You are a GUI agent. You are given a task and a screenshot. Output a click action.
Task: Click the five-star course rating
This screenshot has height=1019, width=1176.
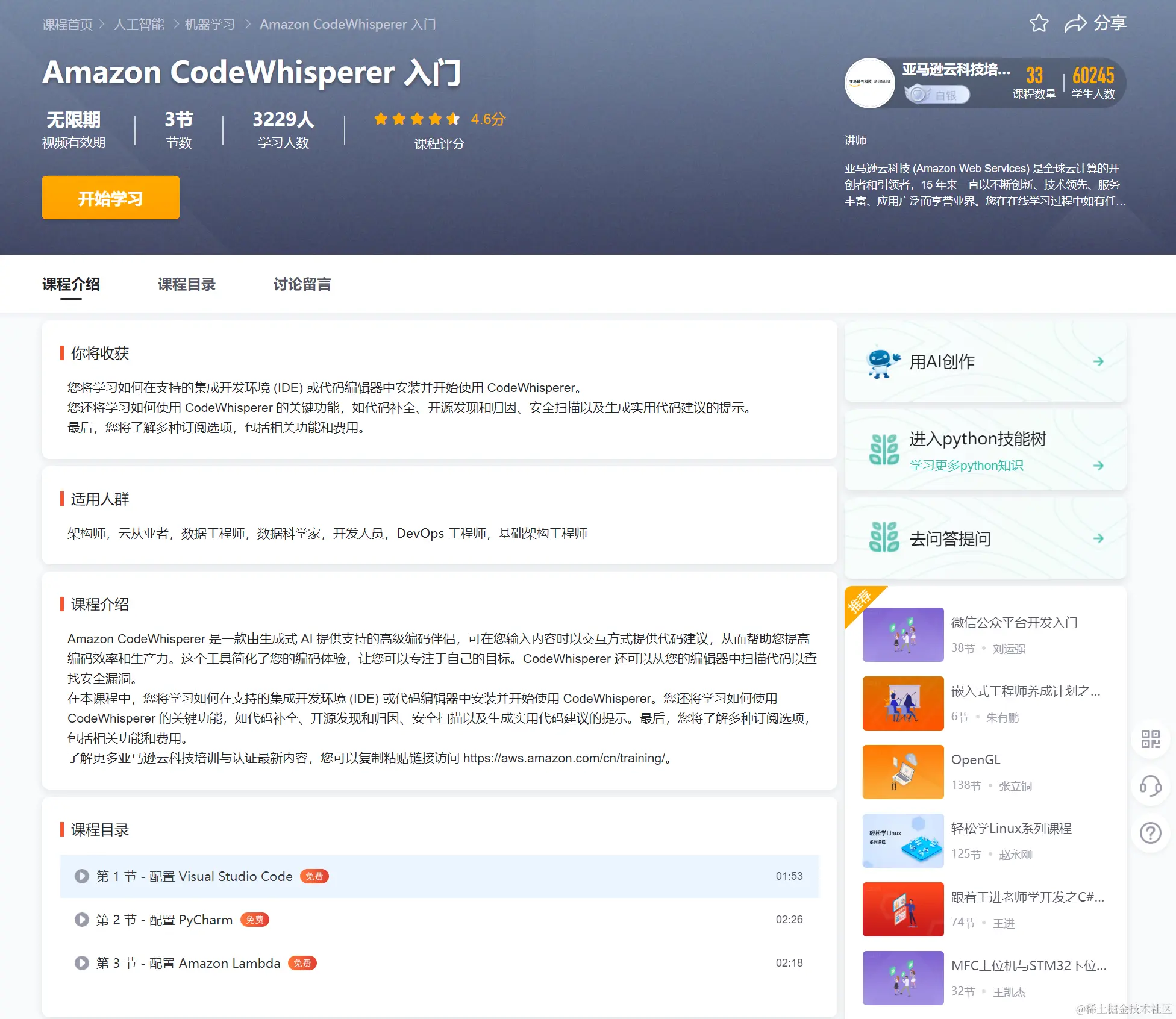416,119
